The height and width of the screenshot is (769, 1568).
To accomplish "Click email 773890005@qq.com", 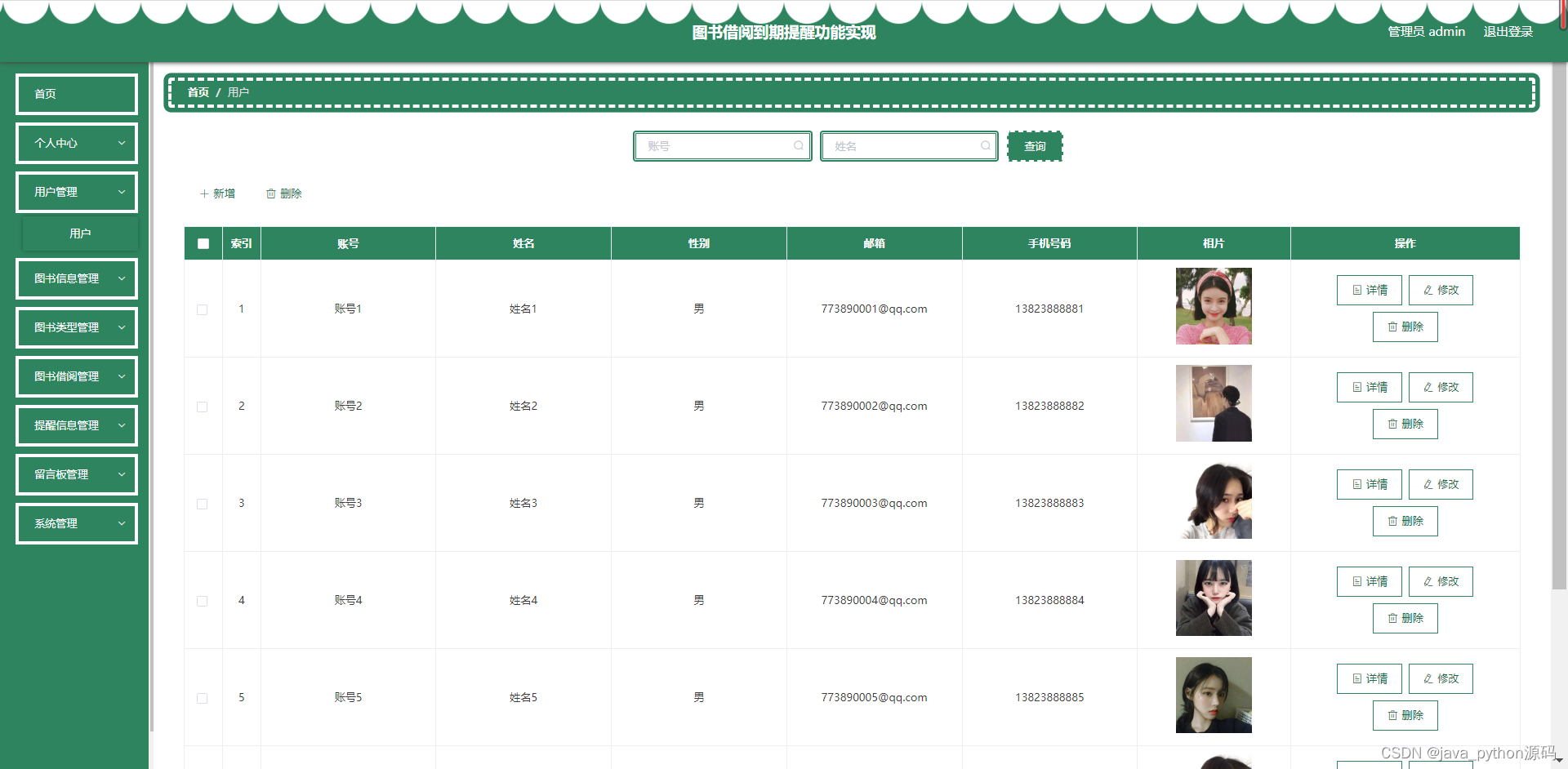I will [874, 697].
